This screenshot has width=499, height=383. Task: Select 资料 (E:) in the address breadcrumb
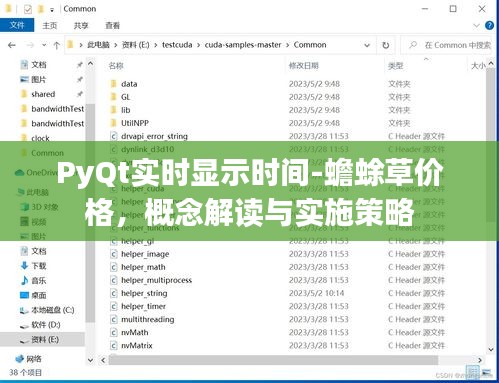(x=135, y=45)
